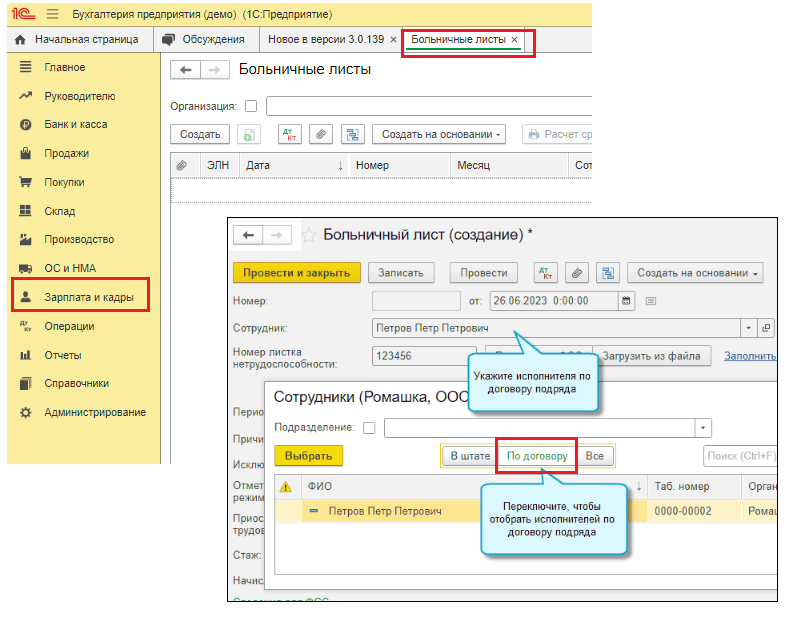Open the Руководителю section

coord(79,96)
